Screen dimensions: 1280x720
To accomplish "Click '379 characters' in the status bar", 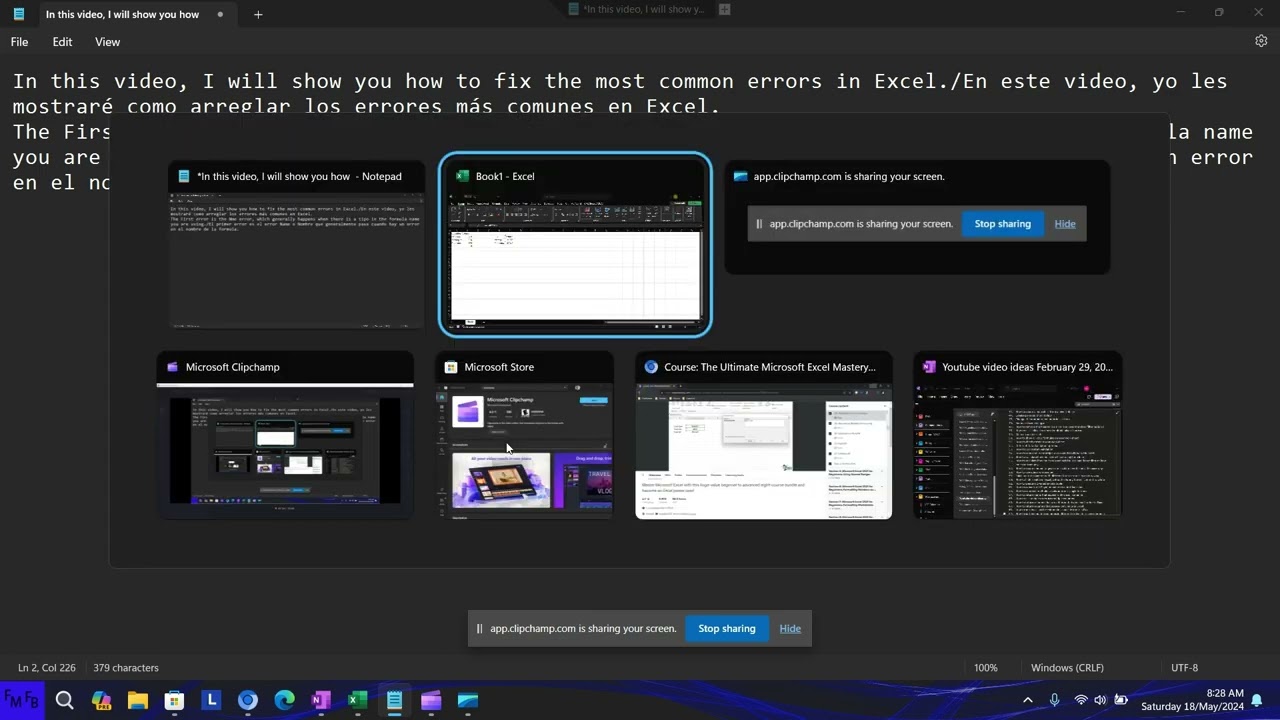I will (126, 667).
